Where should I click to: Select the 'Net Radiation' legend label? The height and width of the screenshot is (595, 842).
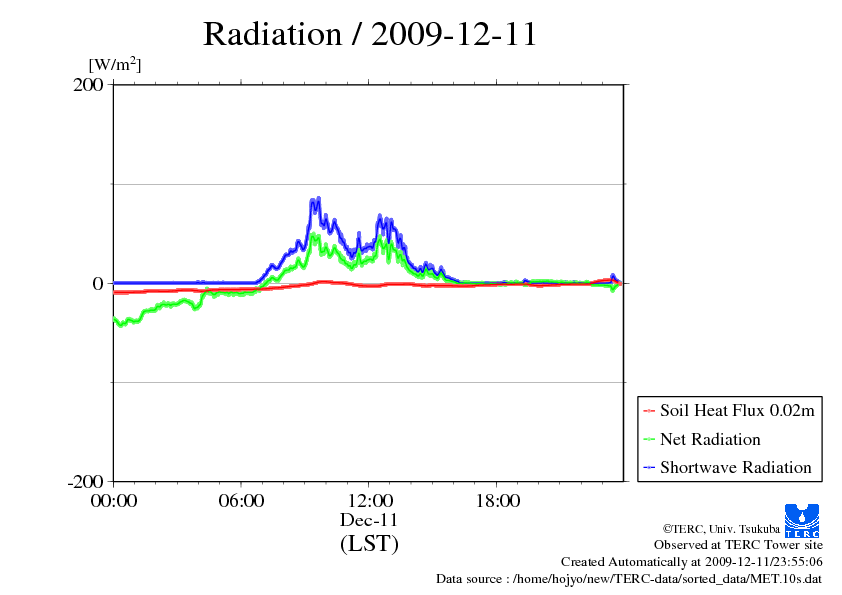pos(710,439)
